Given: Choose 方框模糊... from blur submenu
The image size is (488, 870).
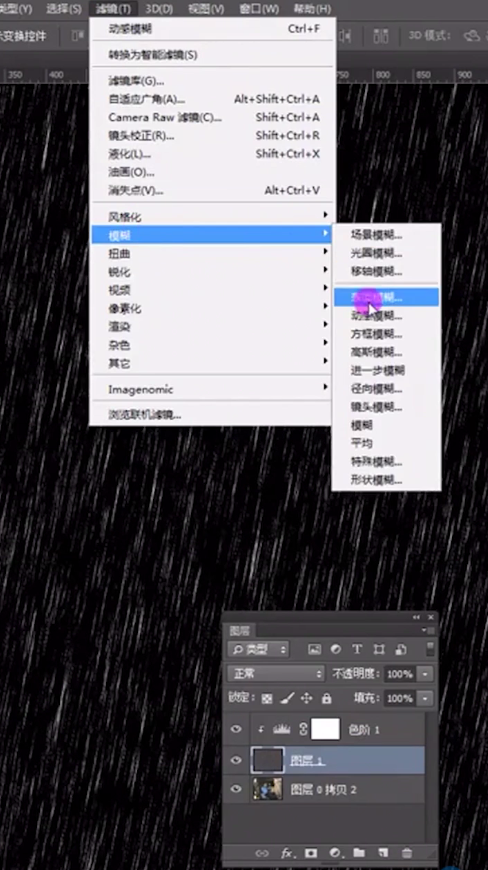Looking at the screenshot, I should point(387,333).
